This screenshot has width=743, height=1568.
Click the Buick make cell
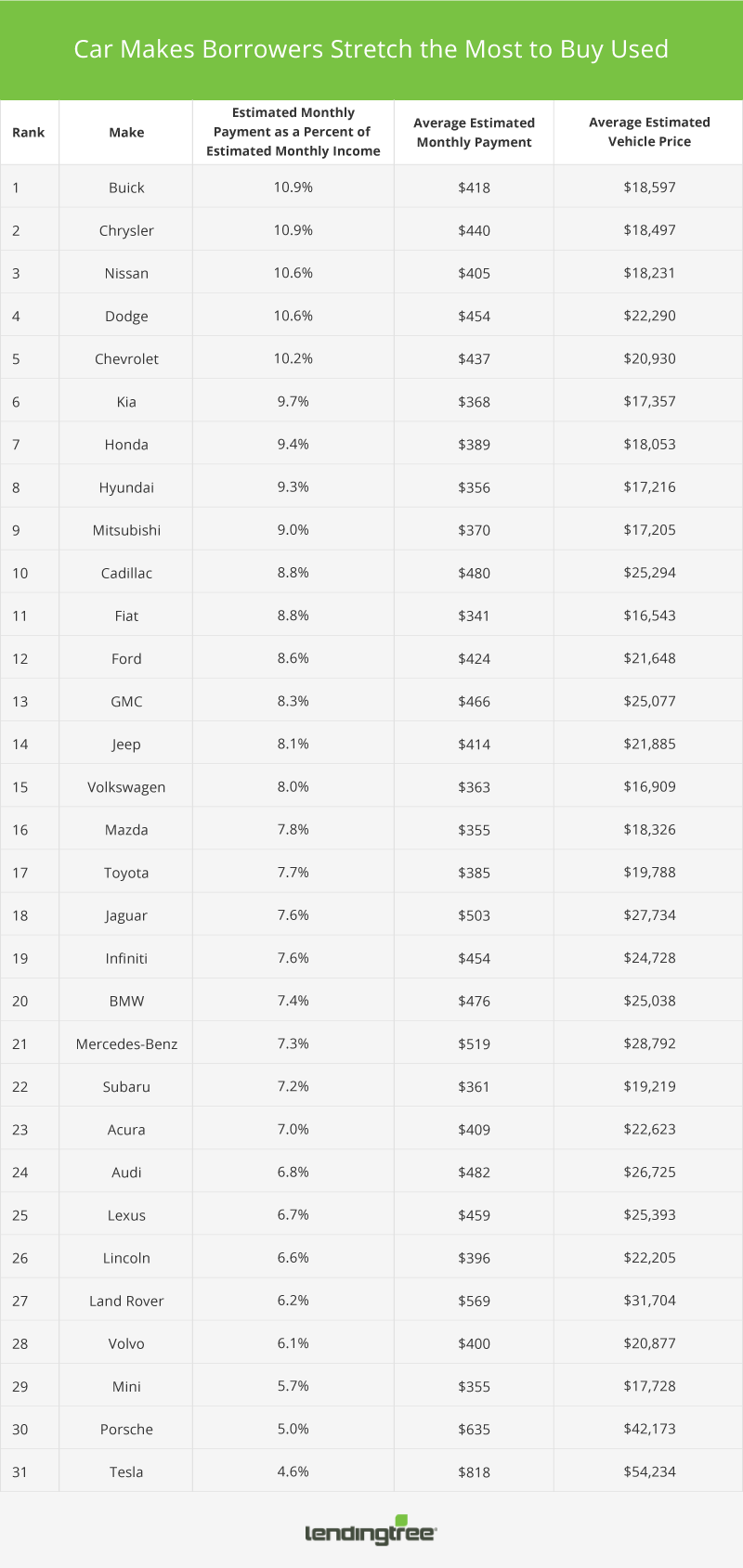point(126,188)
